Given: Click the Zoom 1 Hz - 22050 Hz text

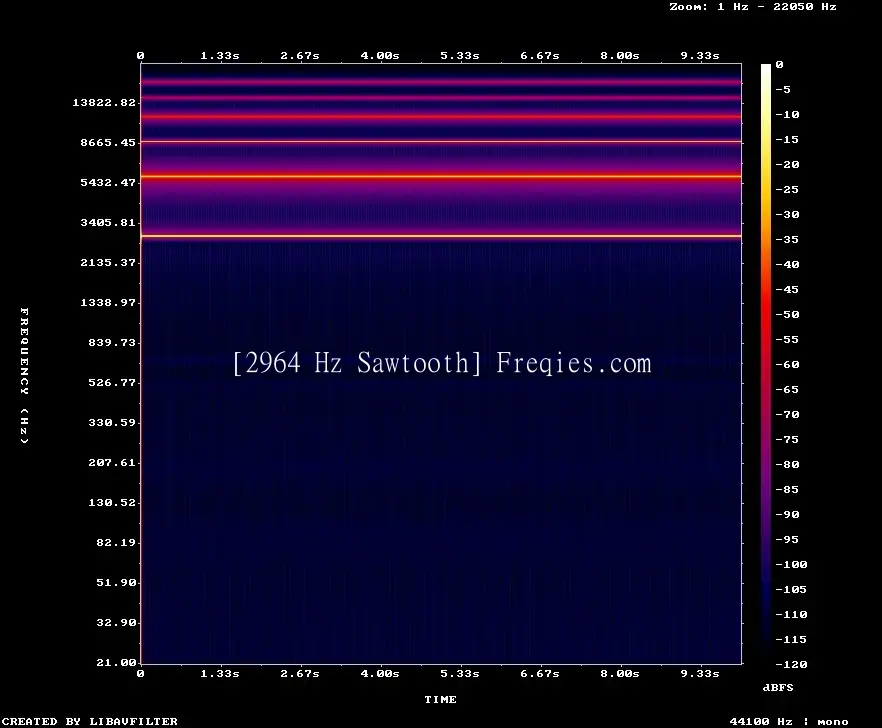Looking at the screenshot, I should pos(753,7).
